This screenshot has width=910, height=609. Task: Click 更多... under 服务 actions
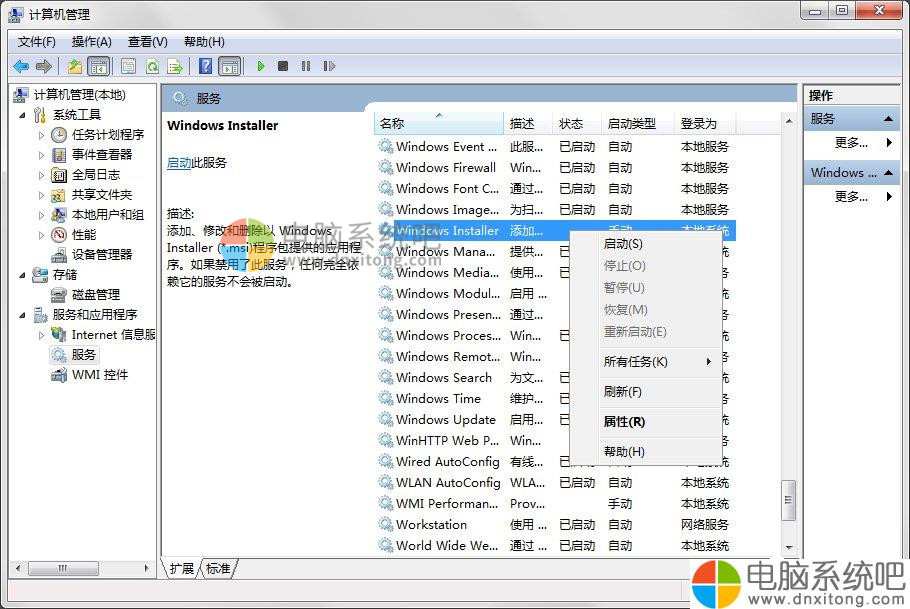[851, 142]
